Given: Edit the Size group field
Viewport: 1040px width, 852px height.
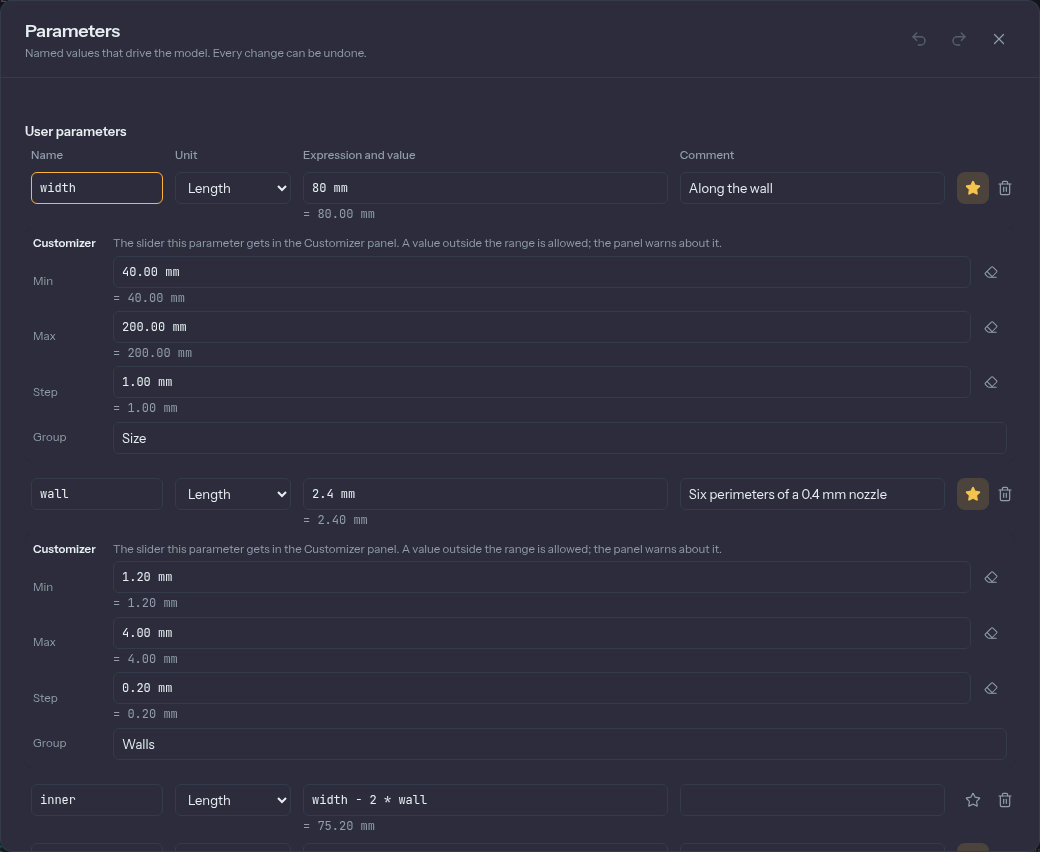Looking at the screenshot, I should point(560,438).
